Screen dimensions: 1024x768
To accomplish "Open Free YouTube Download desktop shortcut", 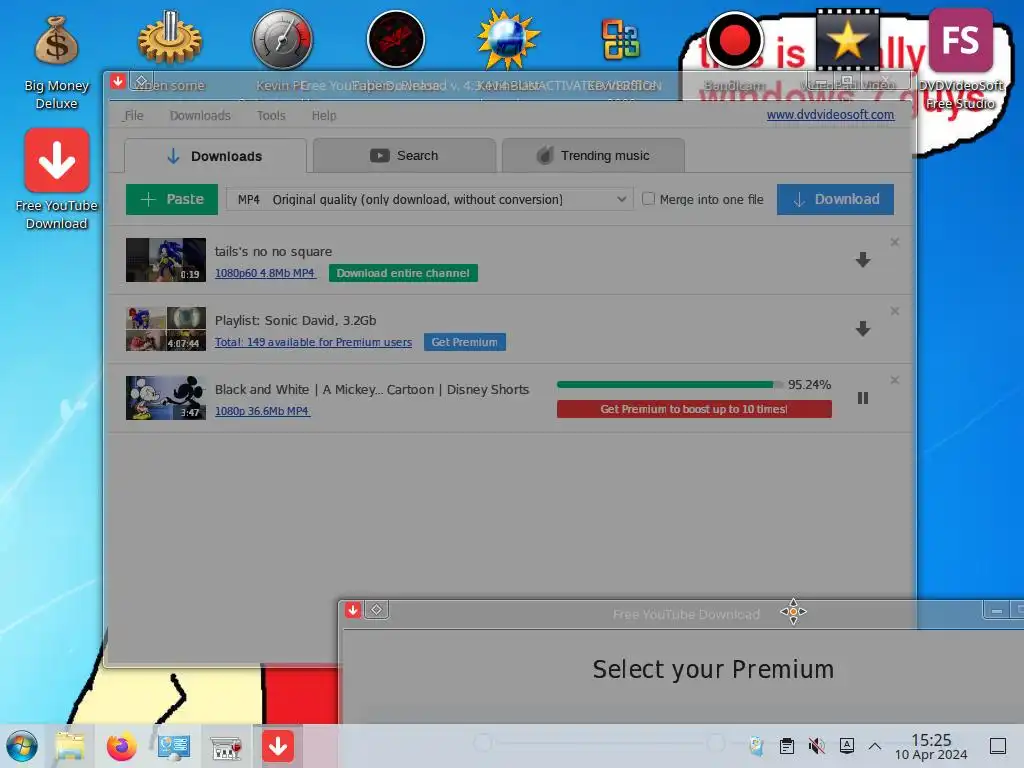I will click(x=56, y=179).
